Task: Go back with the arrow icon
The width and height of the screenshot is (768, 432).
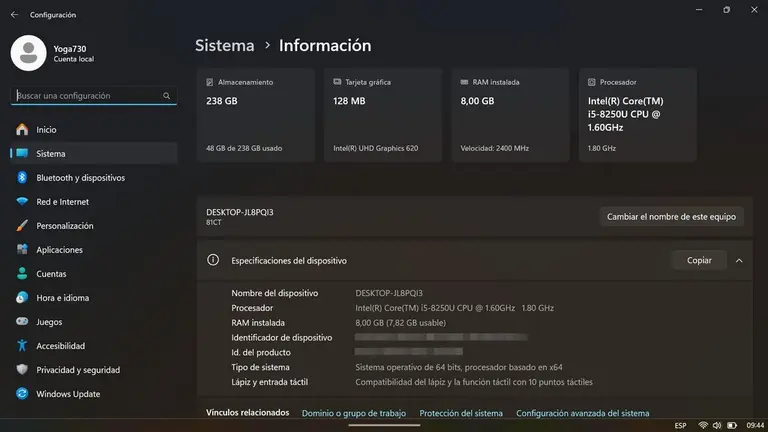Action: click(14, 15)
